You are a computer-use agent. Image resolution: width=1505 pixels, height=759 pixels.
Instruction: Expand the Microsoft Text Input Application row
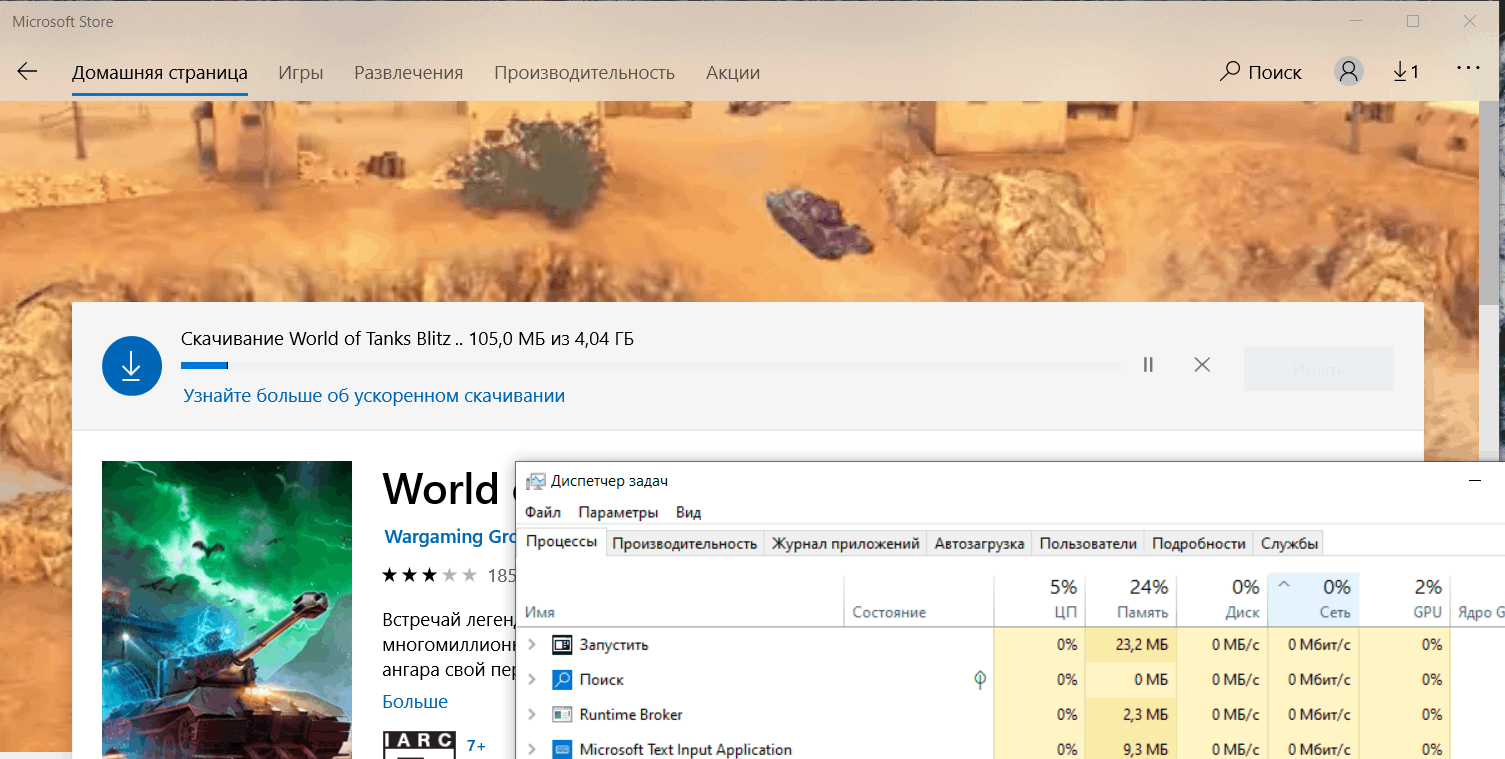click(532, 749)
